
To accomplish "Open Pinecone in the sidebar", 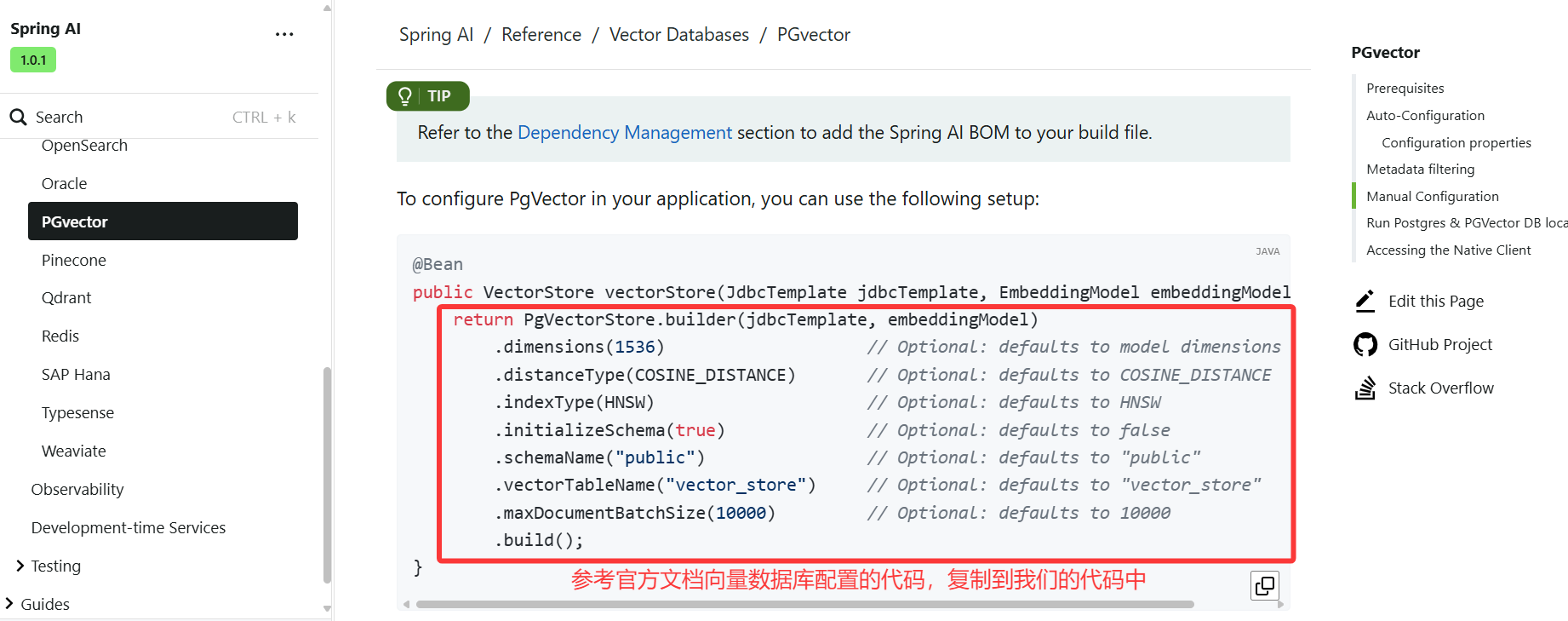I will coord(74,260).
